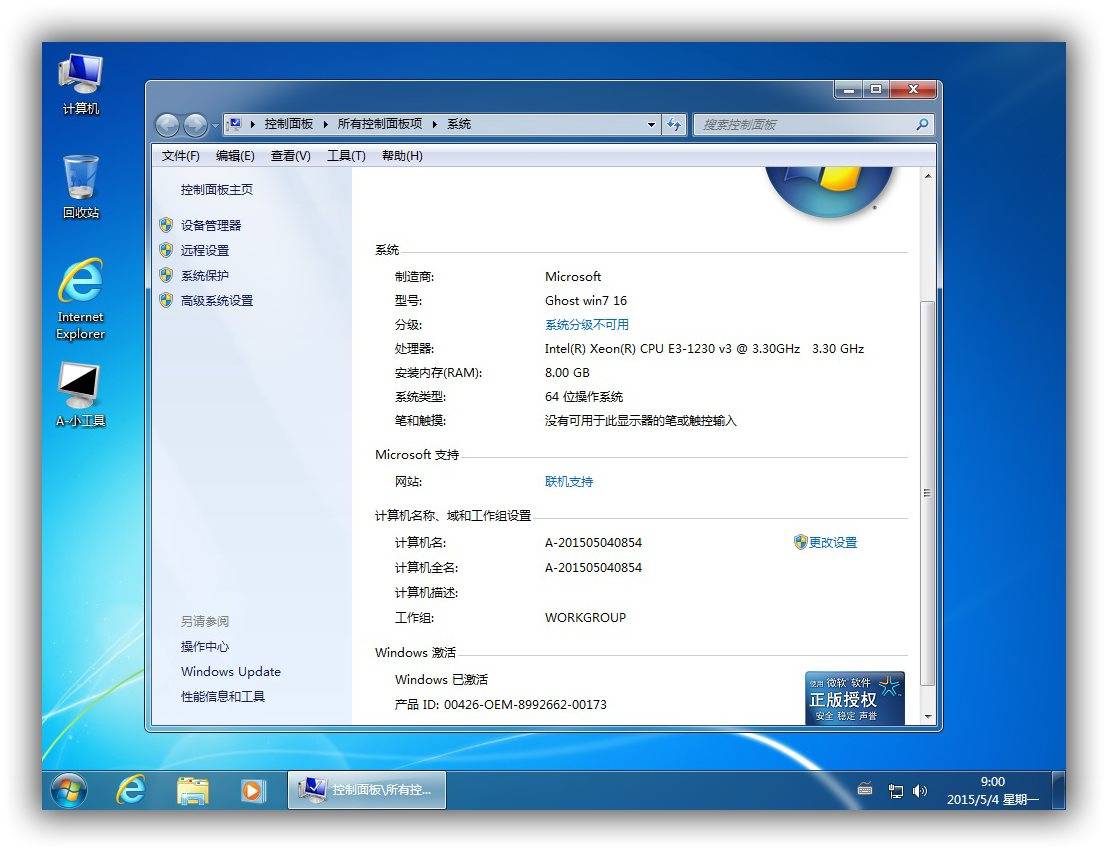Open the 查看(V) menu

tap(290, 155)
